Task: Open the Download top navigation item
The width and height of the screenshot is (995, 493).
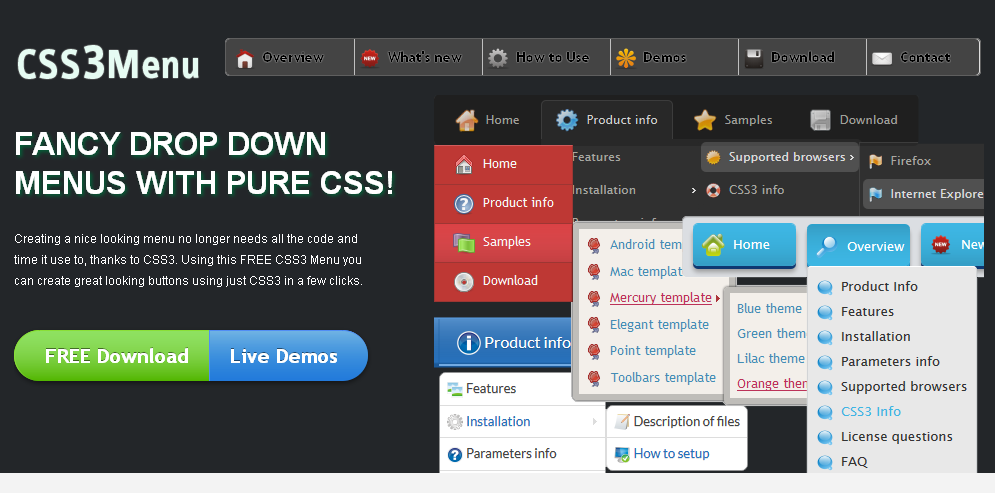Action: pos(803,57)
